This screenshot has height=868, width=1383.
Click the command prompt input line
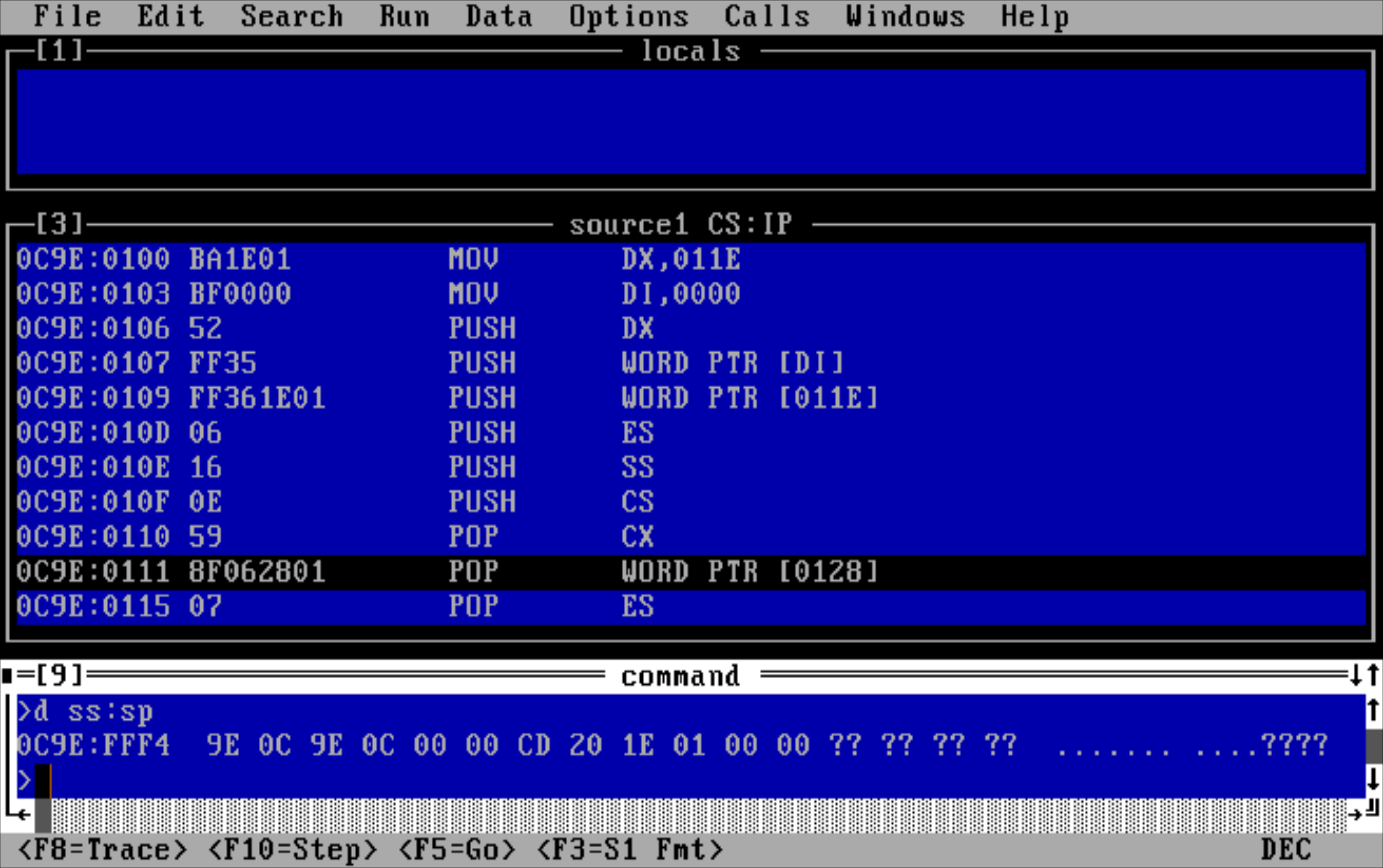(x=691, y=780)
